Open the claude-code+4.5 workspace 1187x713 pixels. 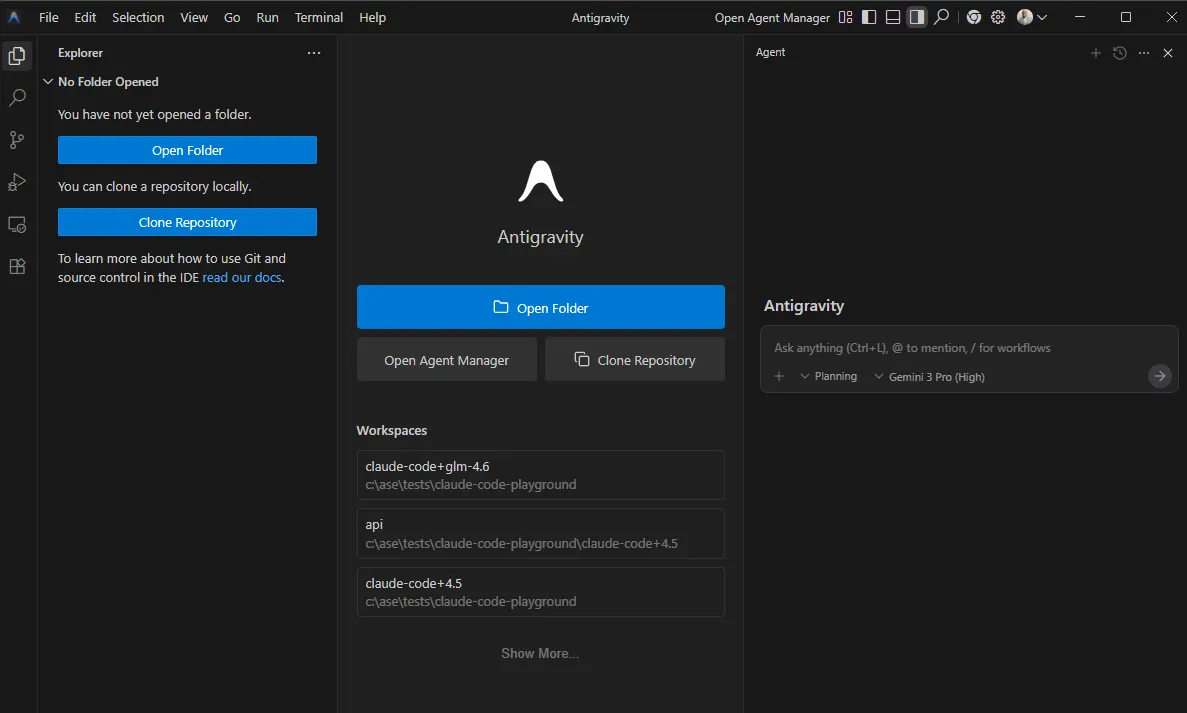tap(541, 592)
